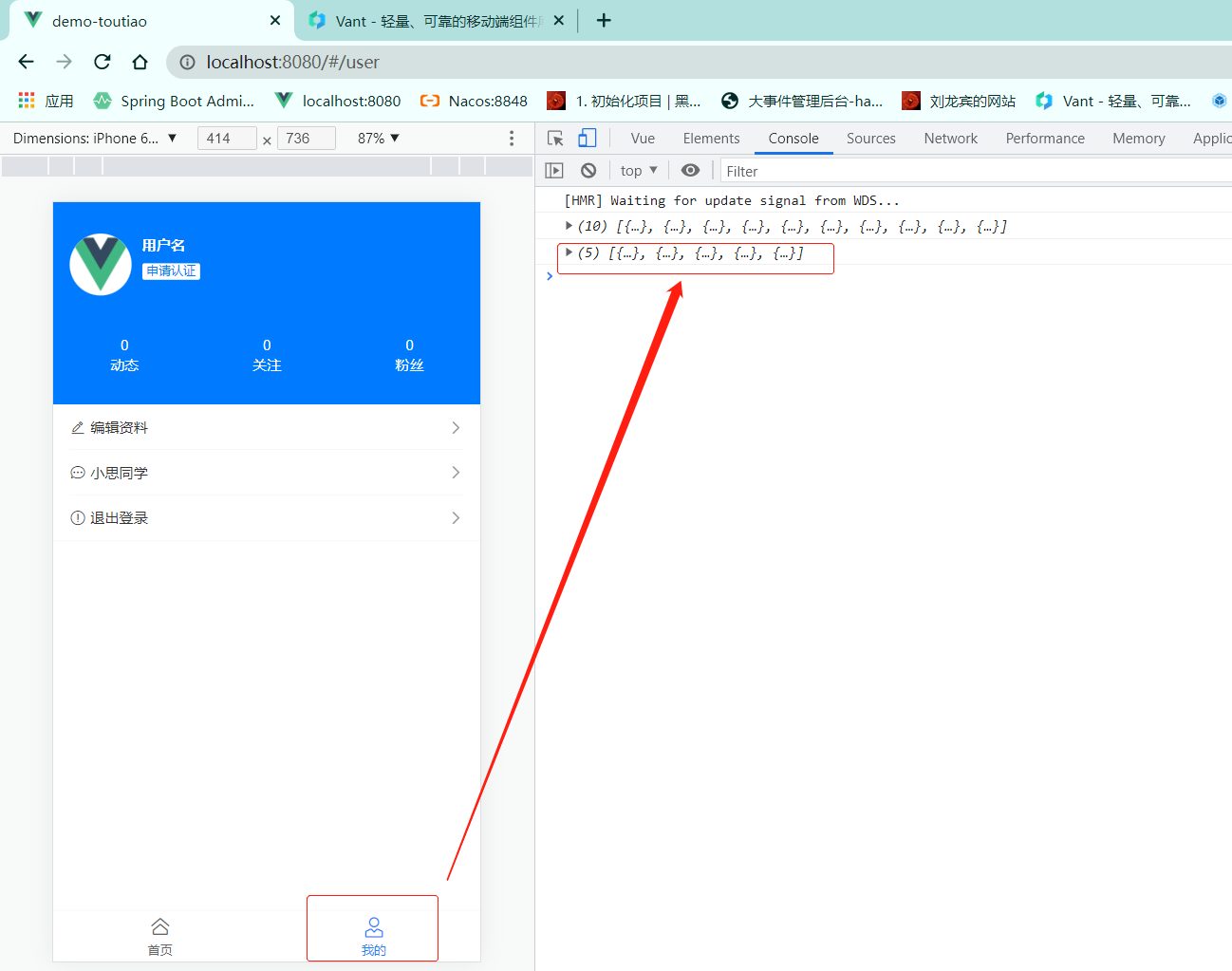Open the 编辑资料 cell
Image resolution: width=1232 pixels, height=971 pixels.
267,428
